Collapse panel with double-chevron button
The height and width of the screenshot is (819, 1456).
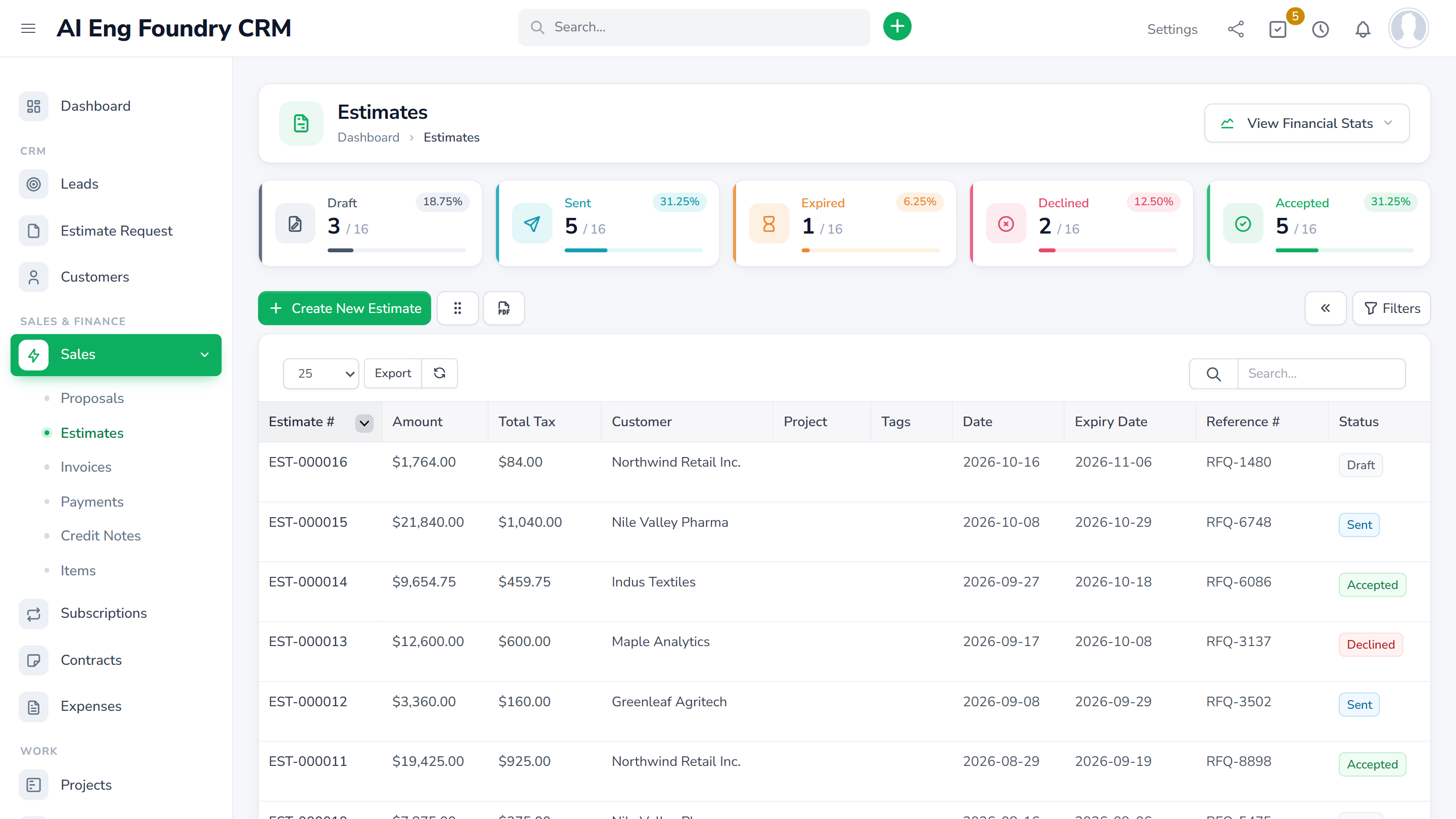[x=1325, y=308]
